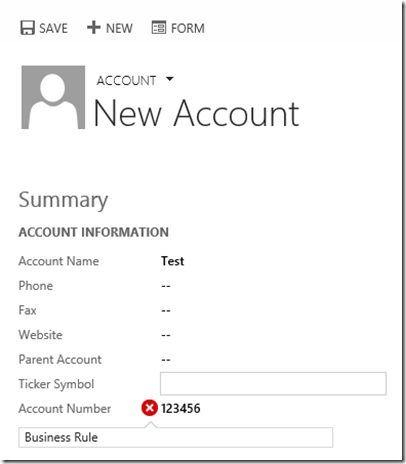Click the empty Phone field value
Viewport: 406px width, 464px height.
166,286
